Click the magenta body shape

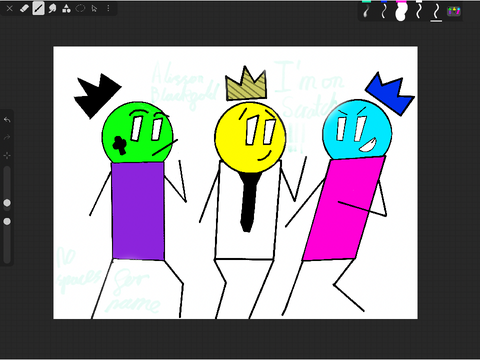pyautogui.click(x=343, y=208)
